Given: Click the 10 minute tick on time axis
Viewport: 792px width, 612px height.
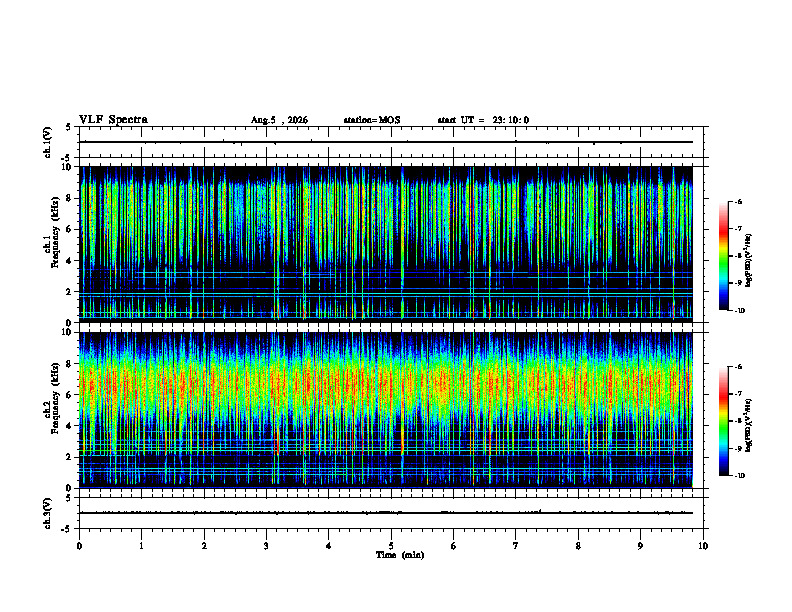Looking at the screenshot, I should 703,546.
